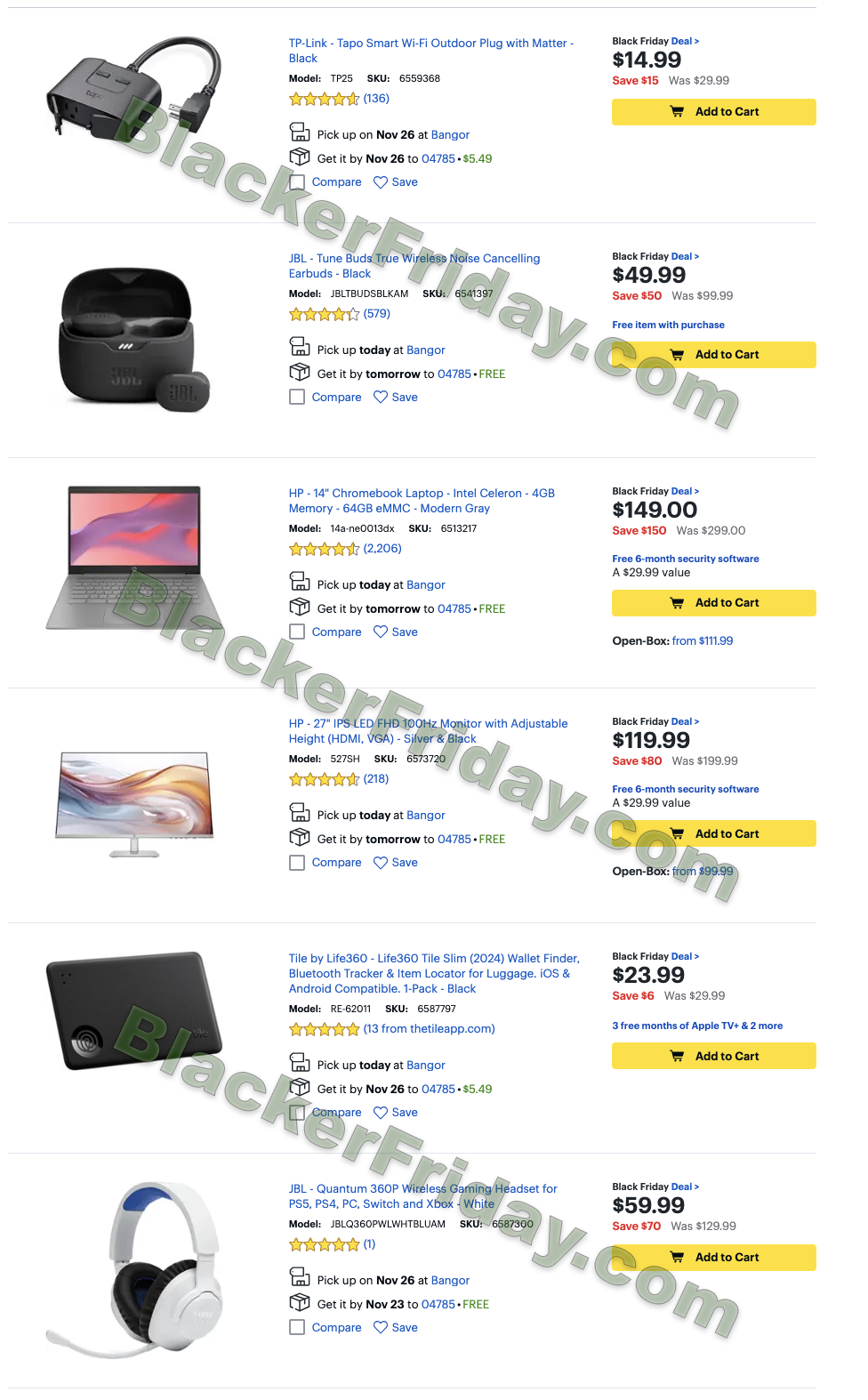Click heart Save icon for HP Chromebook

click(381, 632)
